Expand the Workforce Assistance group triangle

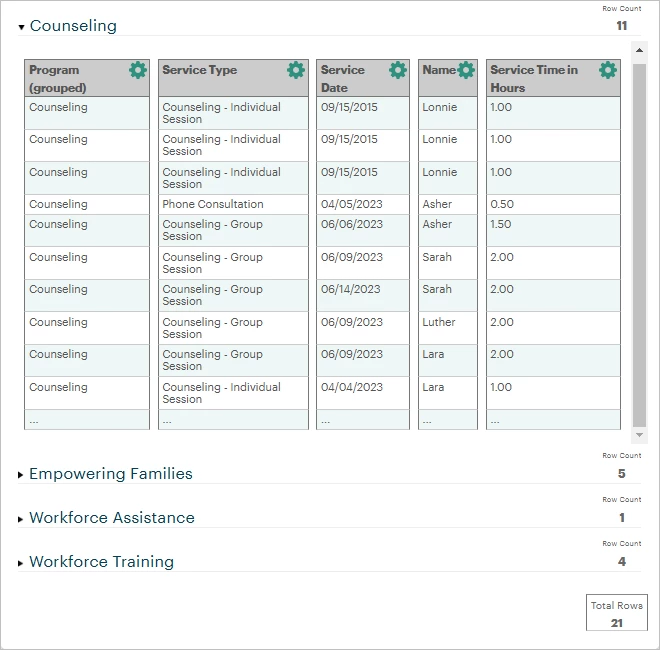[21, 519]
